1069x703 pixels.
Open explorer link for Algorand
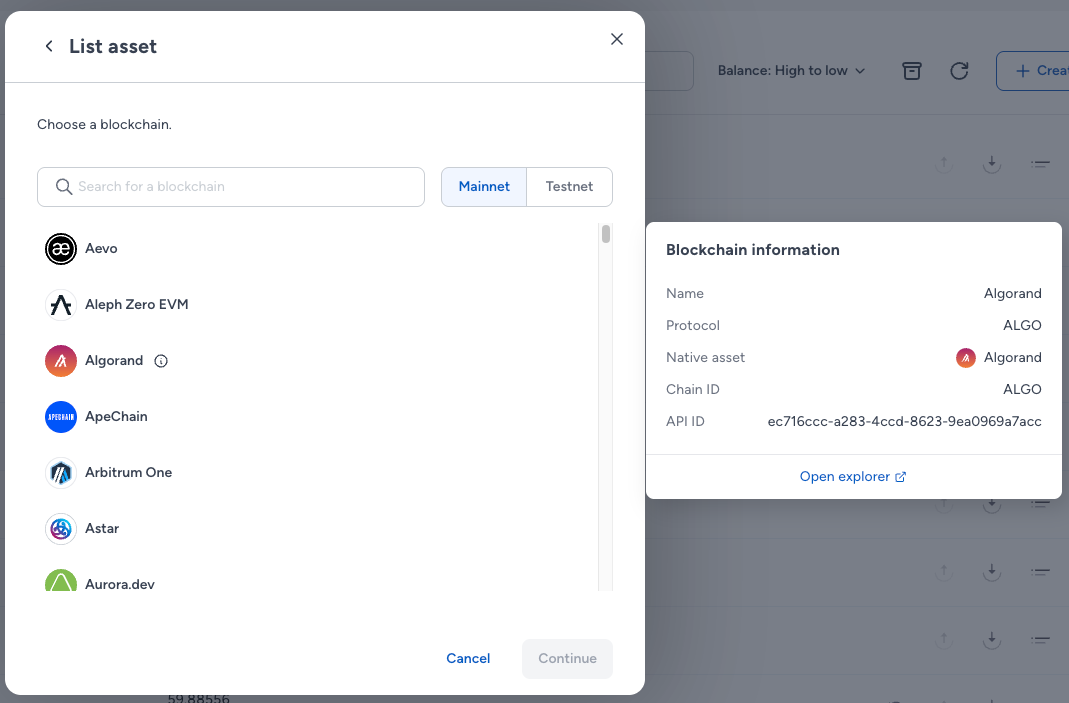pyautogui.click(x=853, y=477)
